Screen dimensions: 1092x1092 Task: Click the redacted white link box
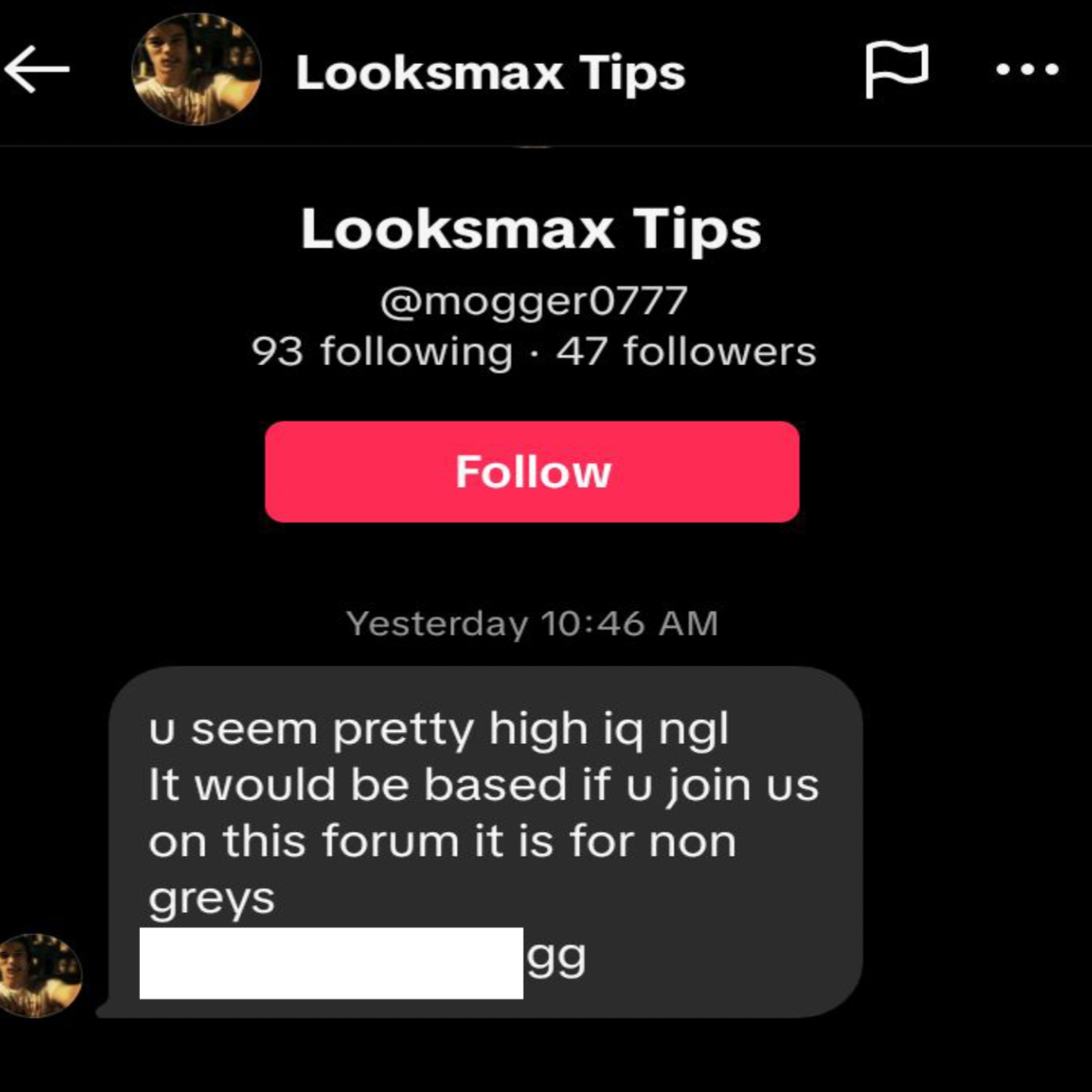[x=331, y=963]
